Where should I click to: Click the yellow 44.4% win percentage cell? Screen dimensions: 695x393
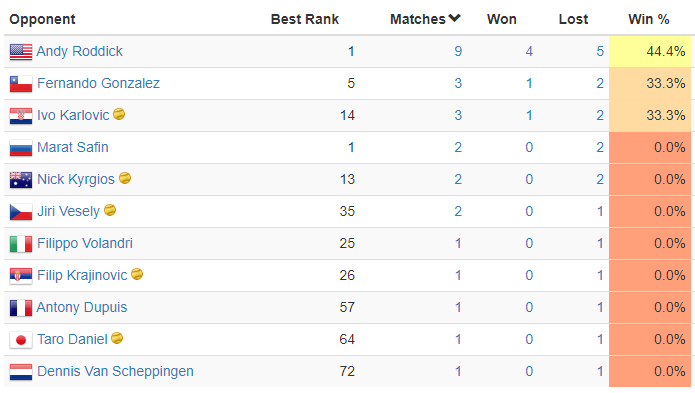point(650,51)
